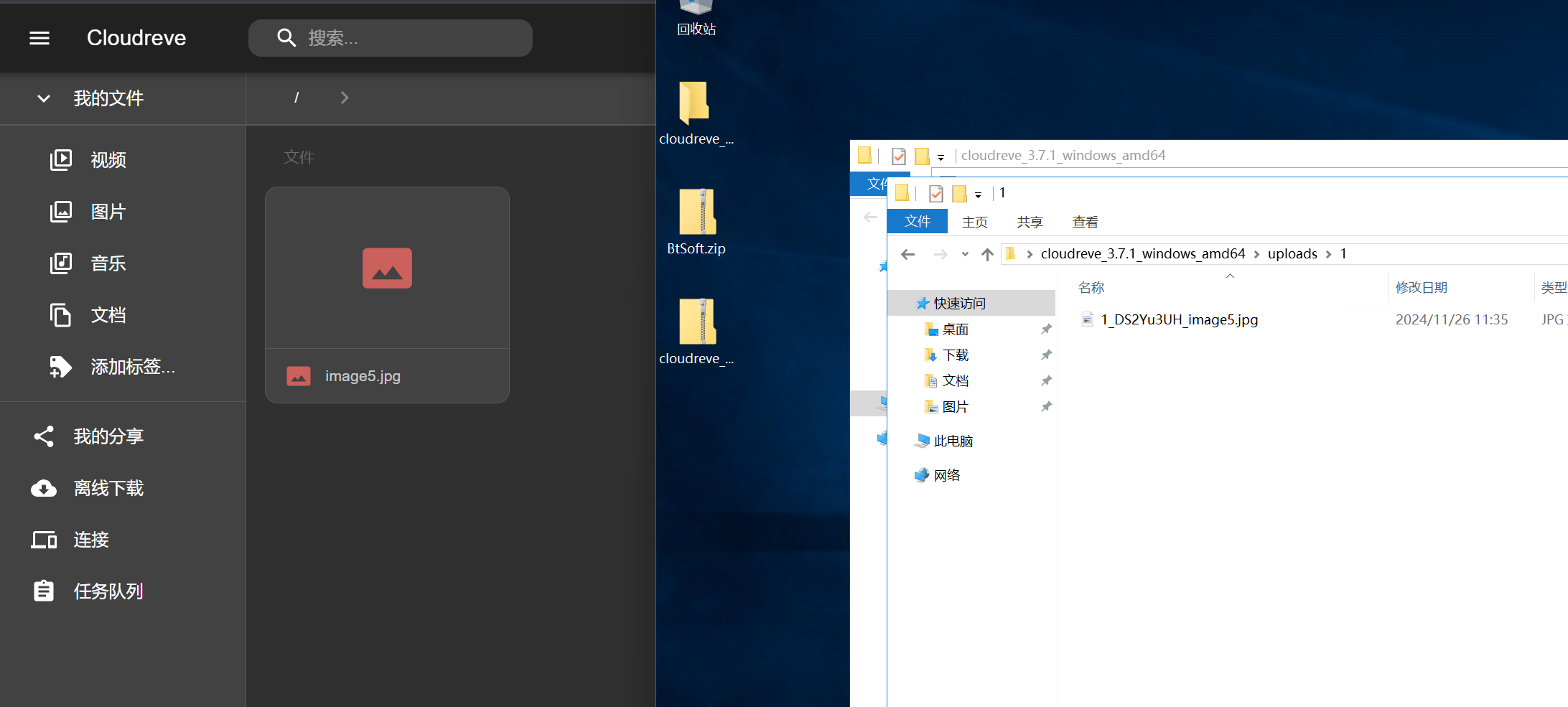Open the 查看 ribbon tab
Viewport: 1568px width, 707px height.
1086,223
